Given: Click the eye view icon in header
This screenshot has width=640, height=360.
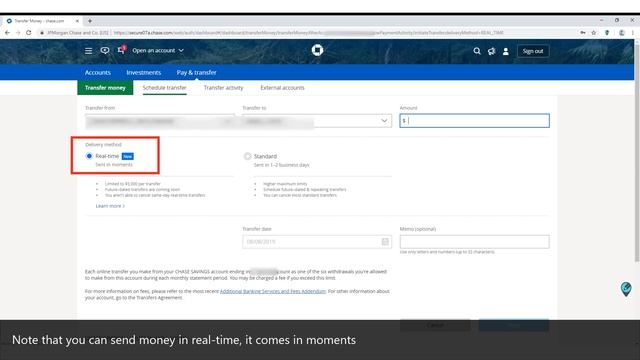Looking at the screenshot, I should (x=105, y=50).
